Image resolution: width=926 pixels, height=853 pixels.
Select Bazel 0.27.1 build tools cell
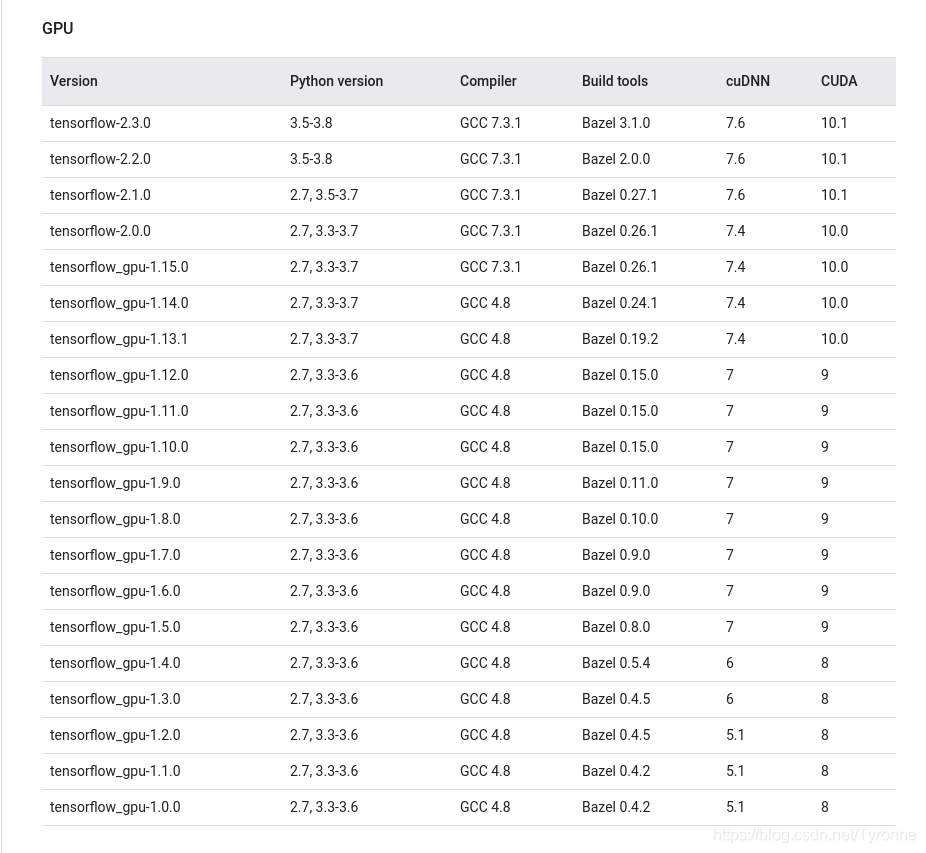(619, 195)
